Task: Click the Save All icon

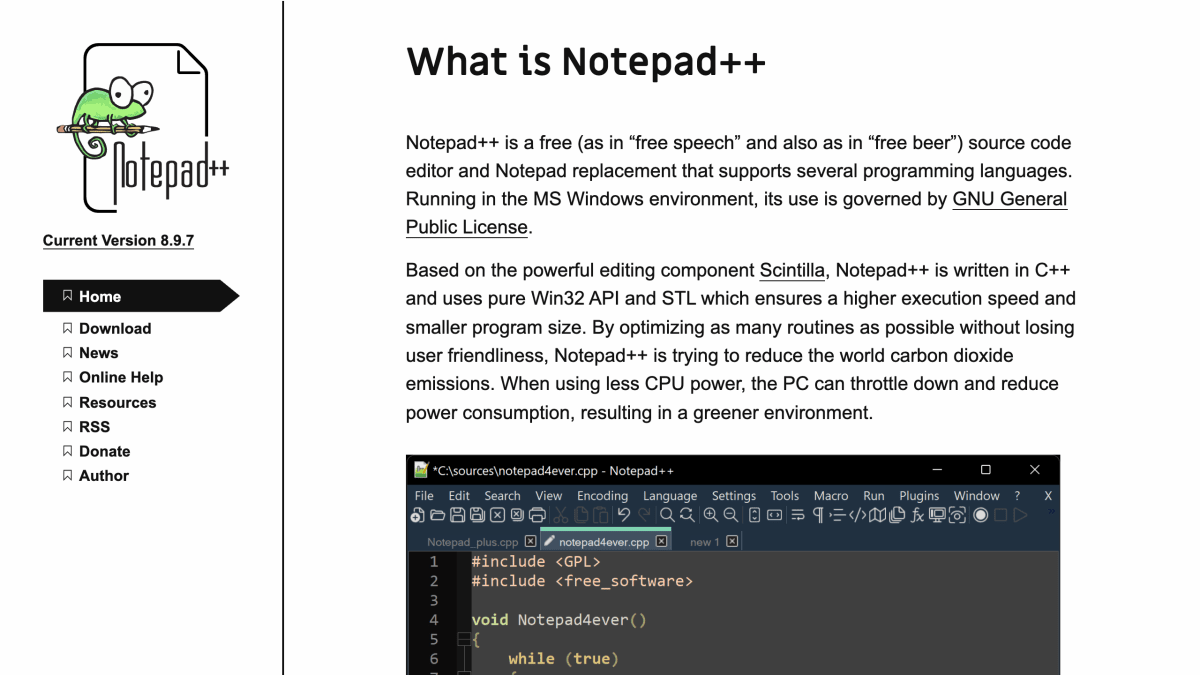Action: coord(477,515)
